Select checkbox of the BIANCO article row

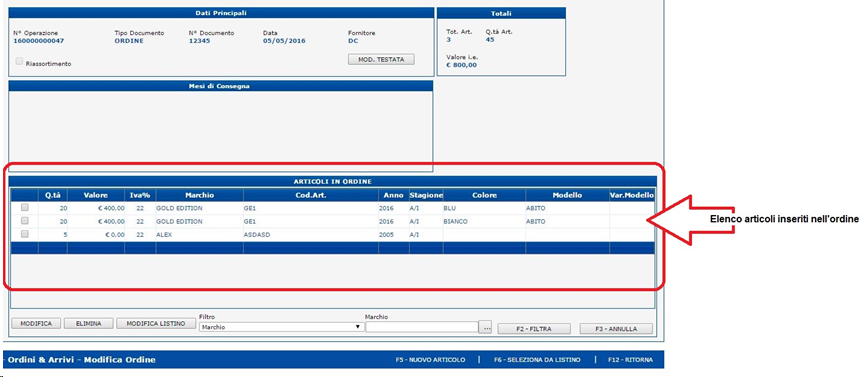click(24, 221)
